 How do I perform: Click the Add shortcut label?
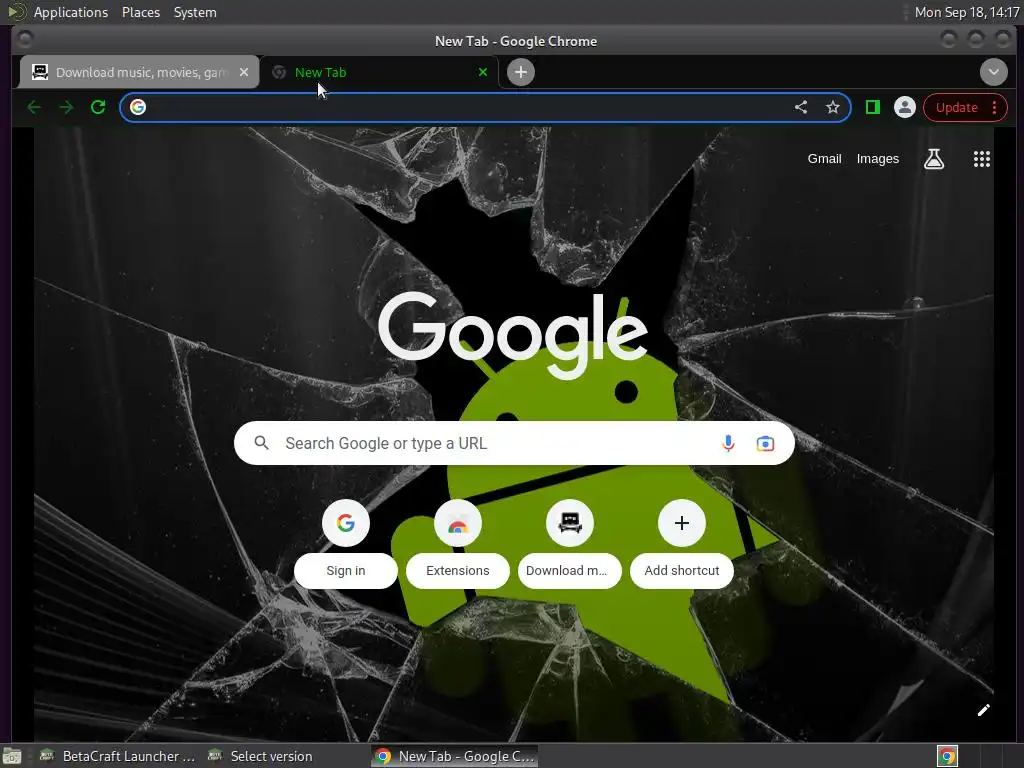[682, 571]
